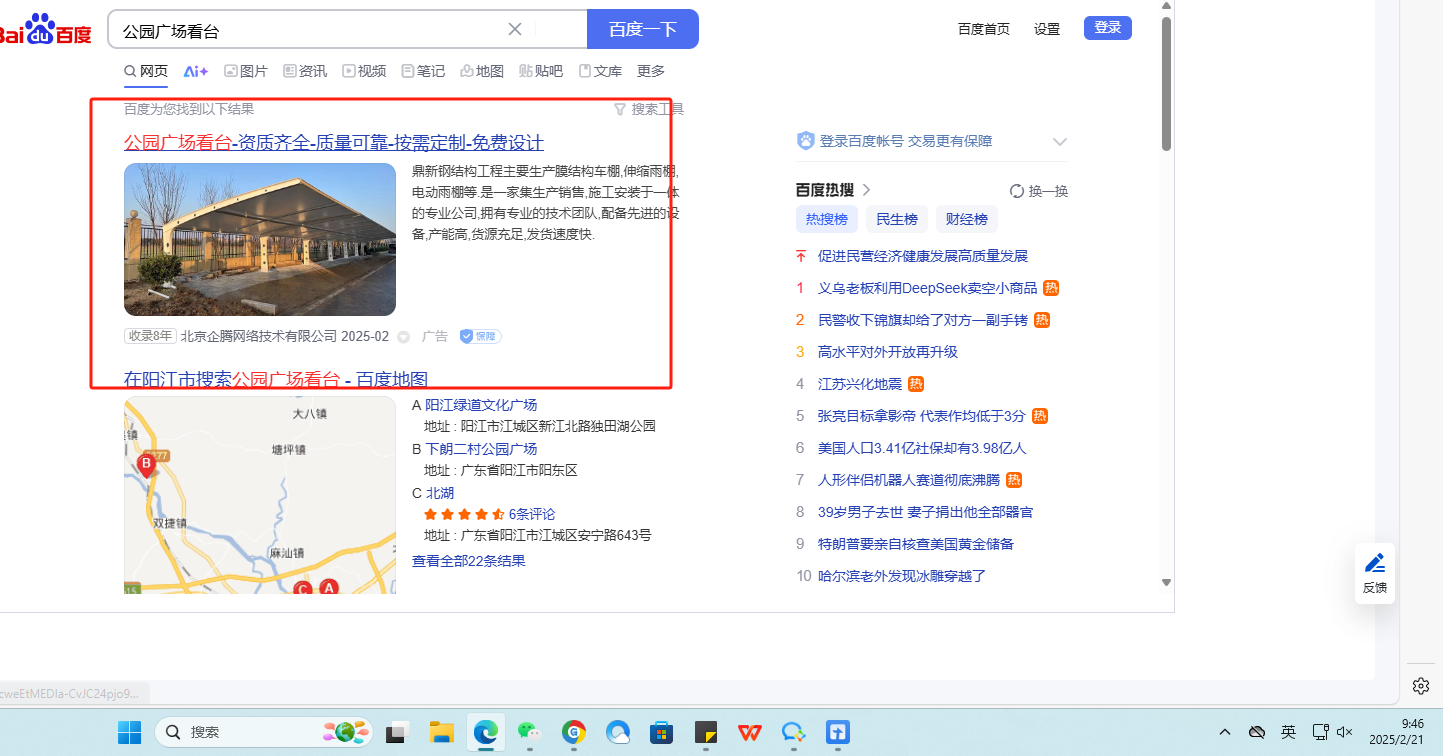The image size is (1443, 756).
Task: Launch WPS Office from the taskbar
Action: pos(750,732)
